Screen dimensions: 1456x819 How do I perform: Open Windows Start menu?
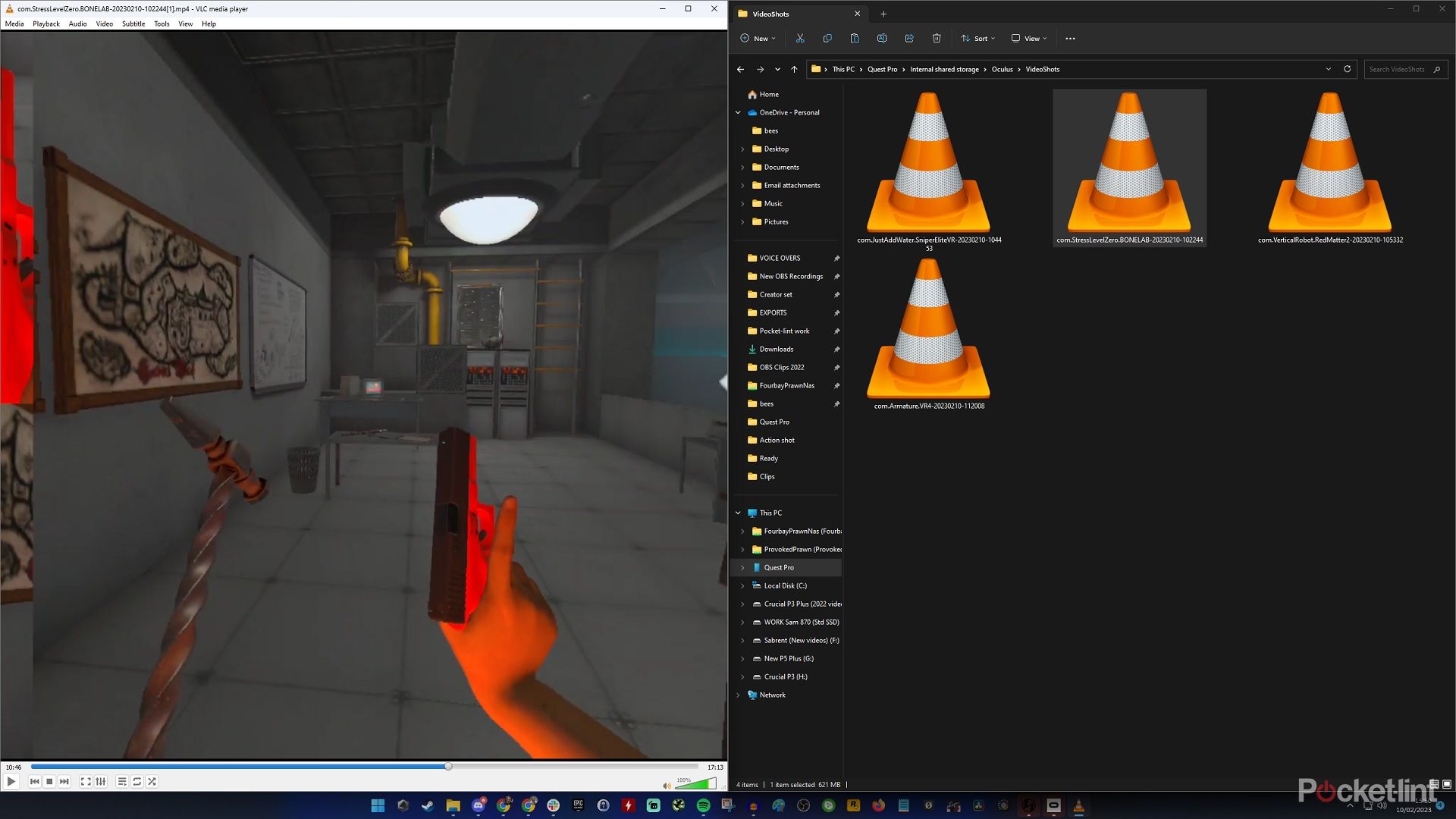click(x=378, y=805)
